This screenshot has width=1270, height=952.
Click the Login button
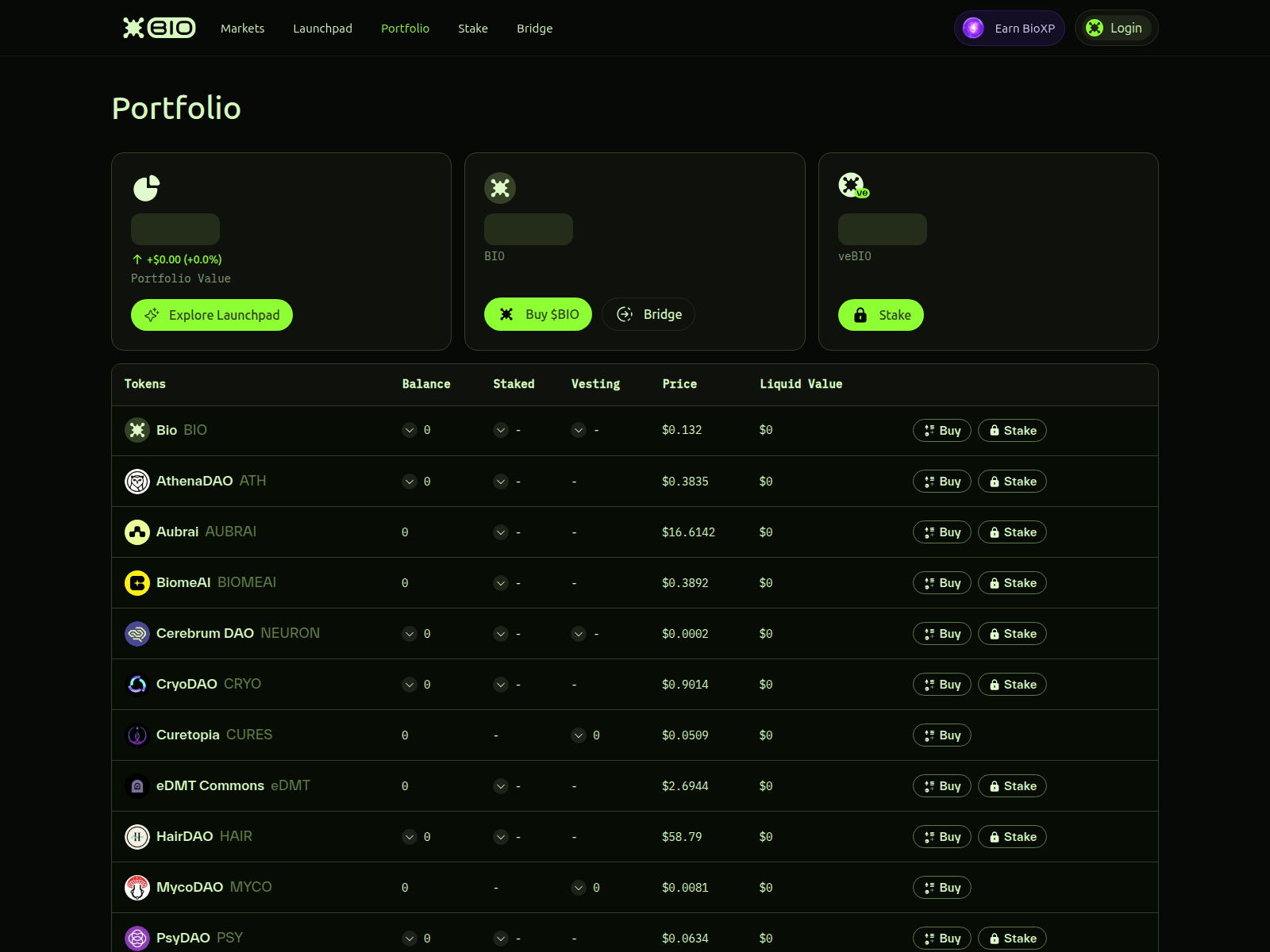(1116, 28)
